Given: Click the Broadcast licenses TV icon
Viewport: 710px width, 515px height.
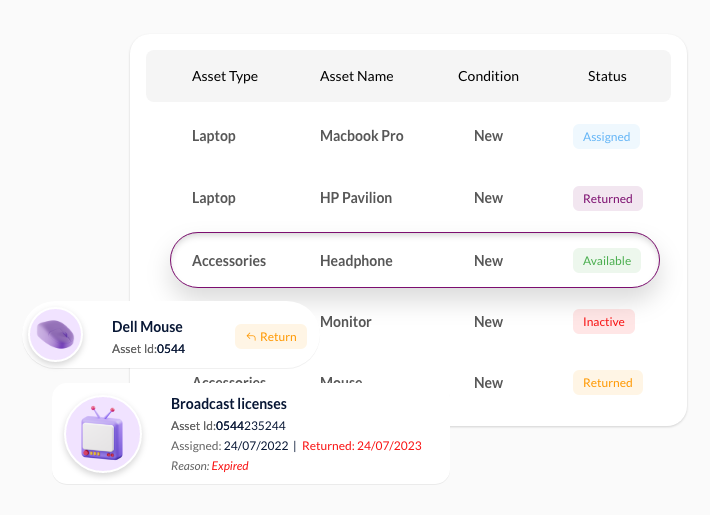Looking at the screenshot, I should [x=103, y=434].
